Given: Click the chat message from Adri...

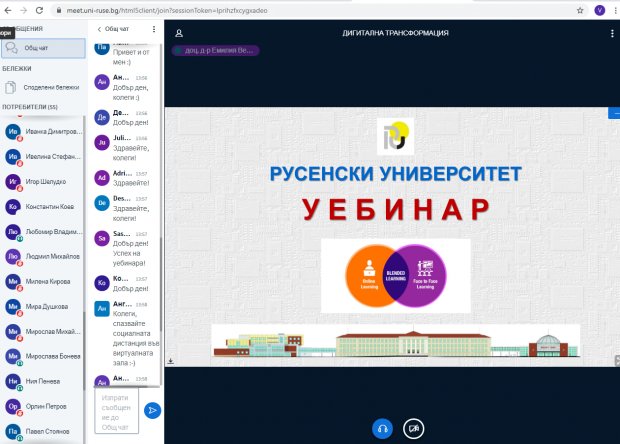Looking at the screenshot, I should (127, 178).
